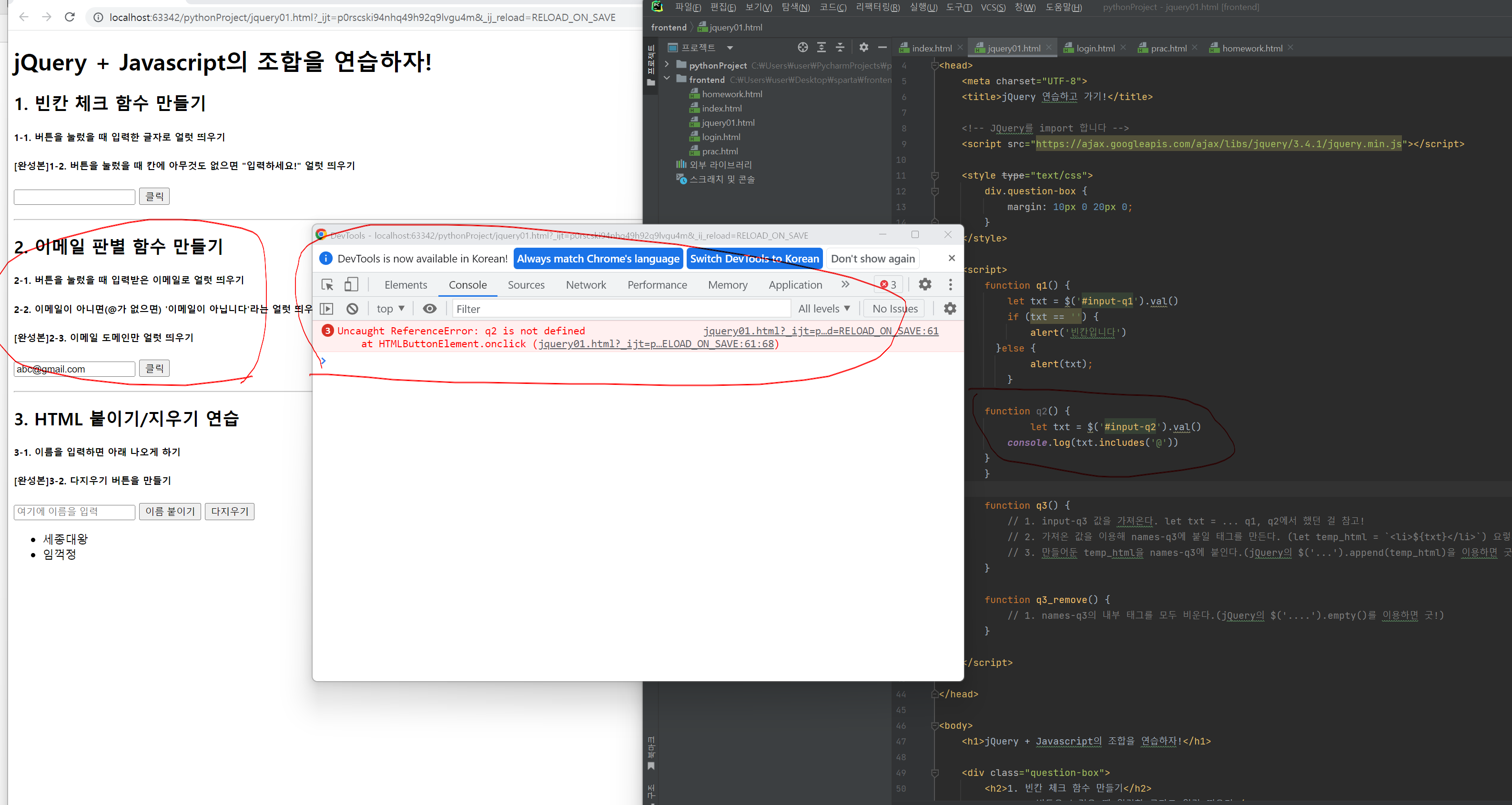Show more DevTools tabs via double chevron
The image size is (1512, 805).
coord(845,284)
